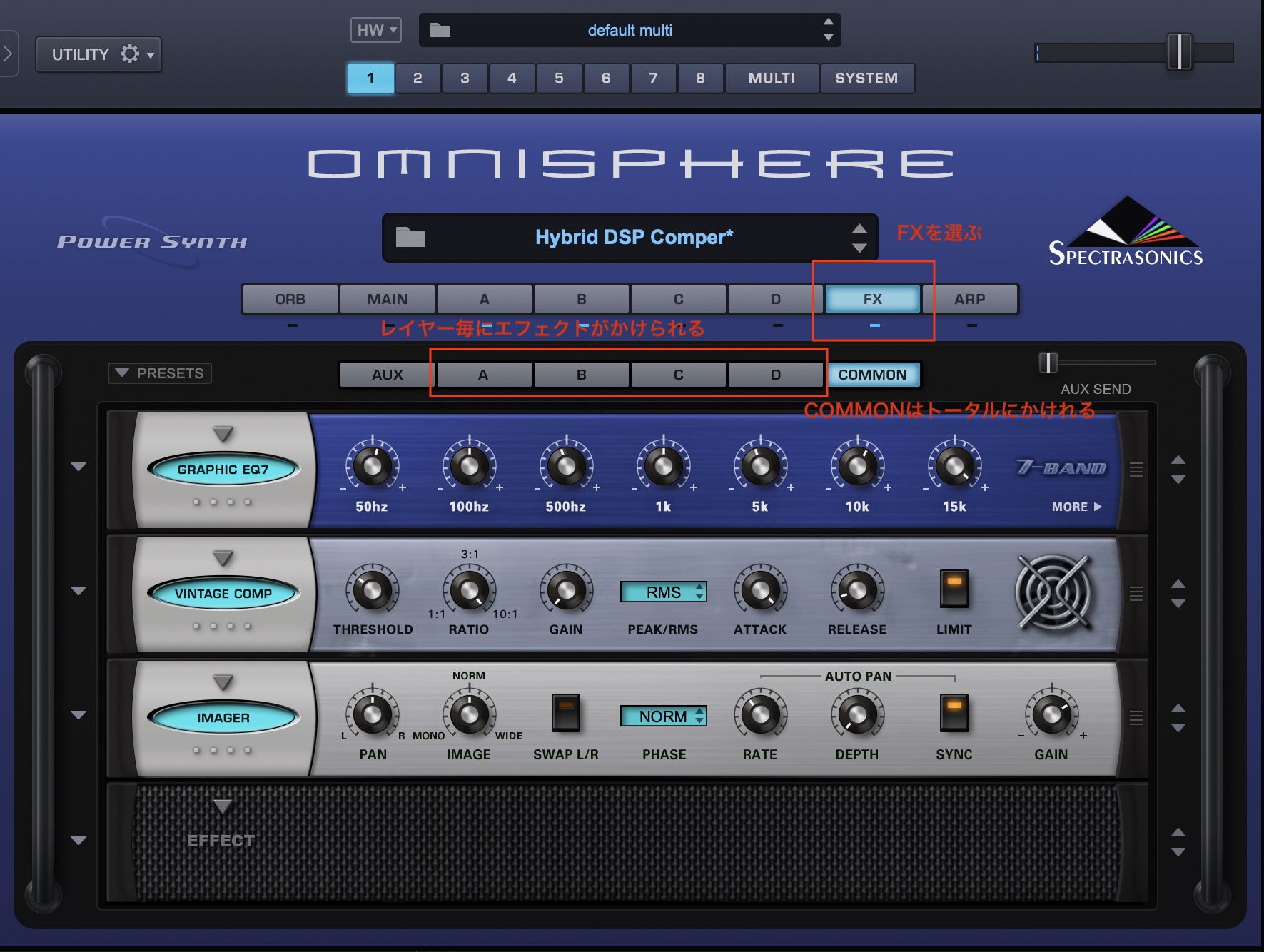Toggle the Swap L/R switch
This screenshot has height=952, width=1264.
click(565, 713)
